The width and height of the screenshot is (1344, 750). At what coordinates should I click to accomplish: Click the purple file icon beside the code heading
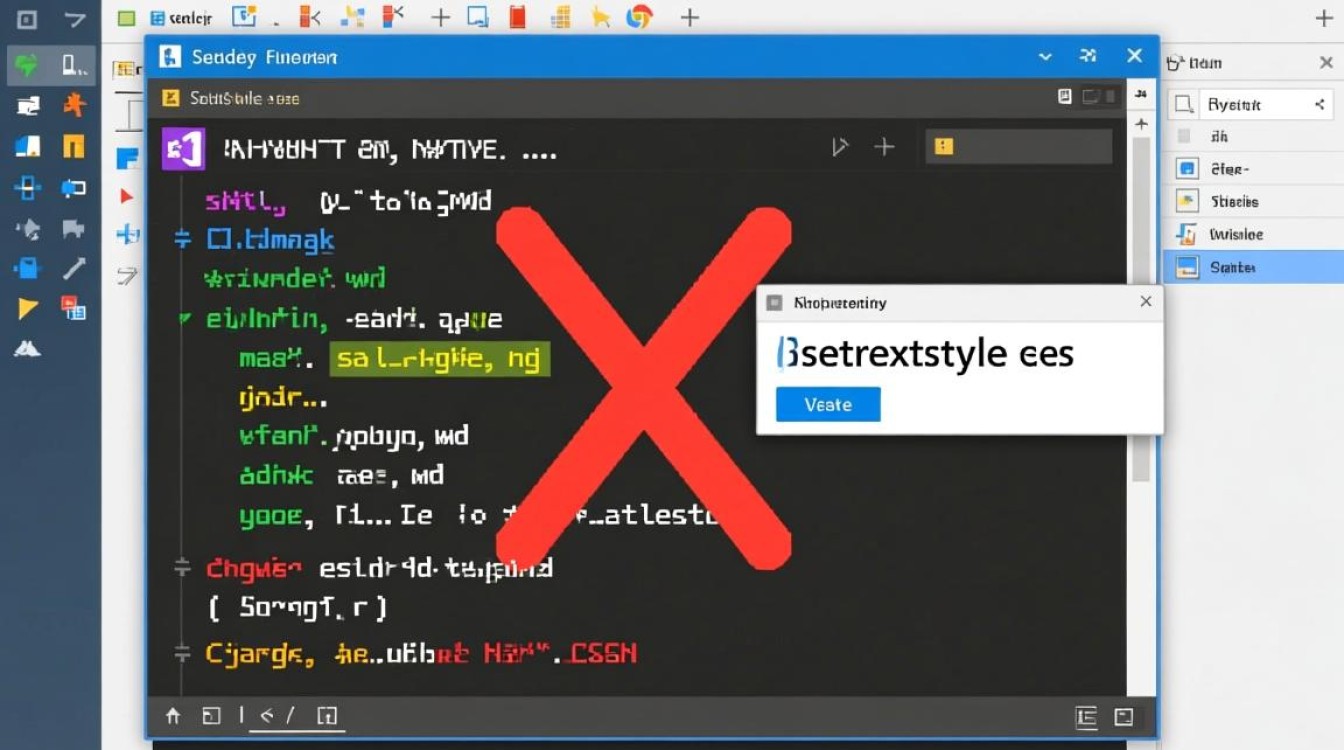(183, 149)
